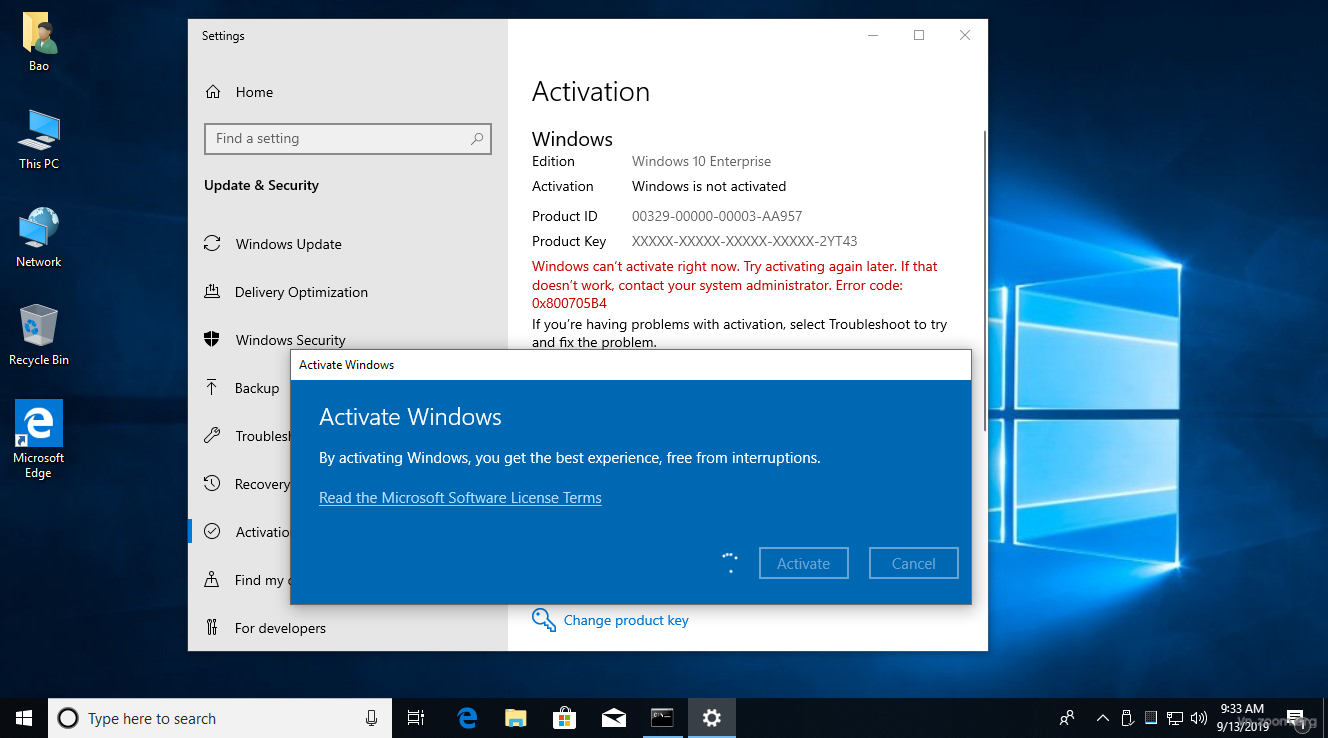Select Windows Security in sidebar
Image resolution: width=1328 pixels, height=738 pixels.
290,340
